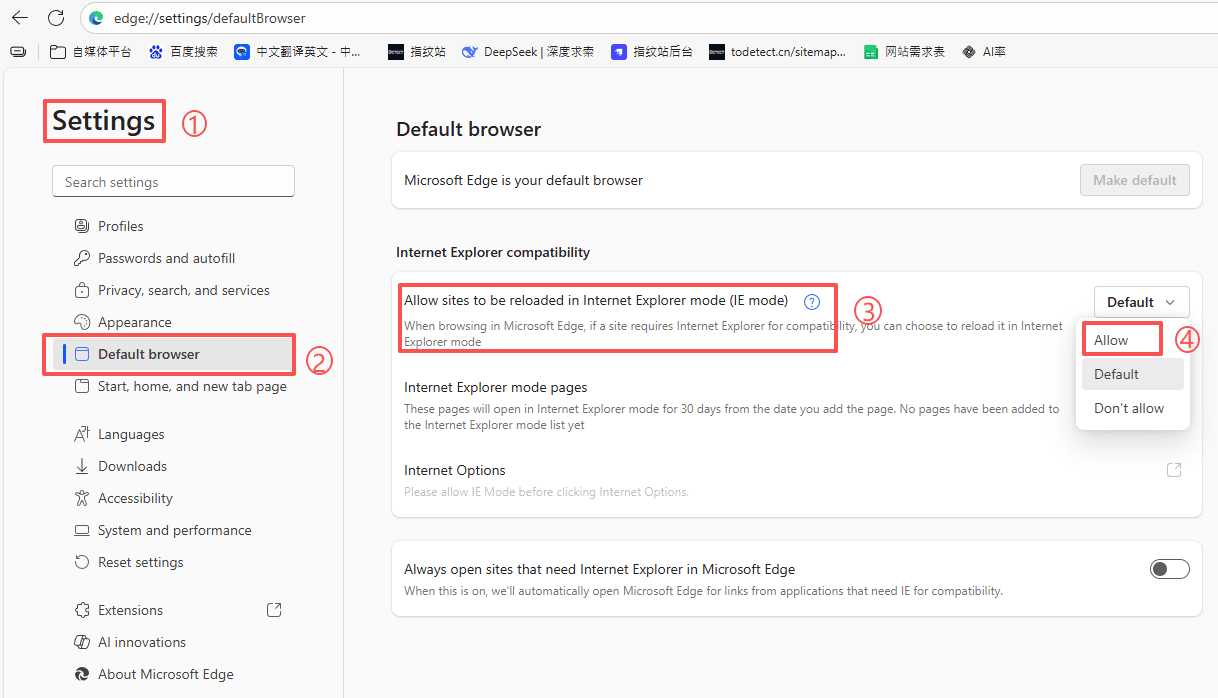Click the Internet Explorer compatibility heading
Viewport: 1218px width, 698px height.
[x=493, y=252]
